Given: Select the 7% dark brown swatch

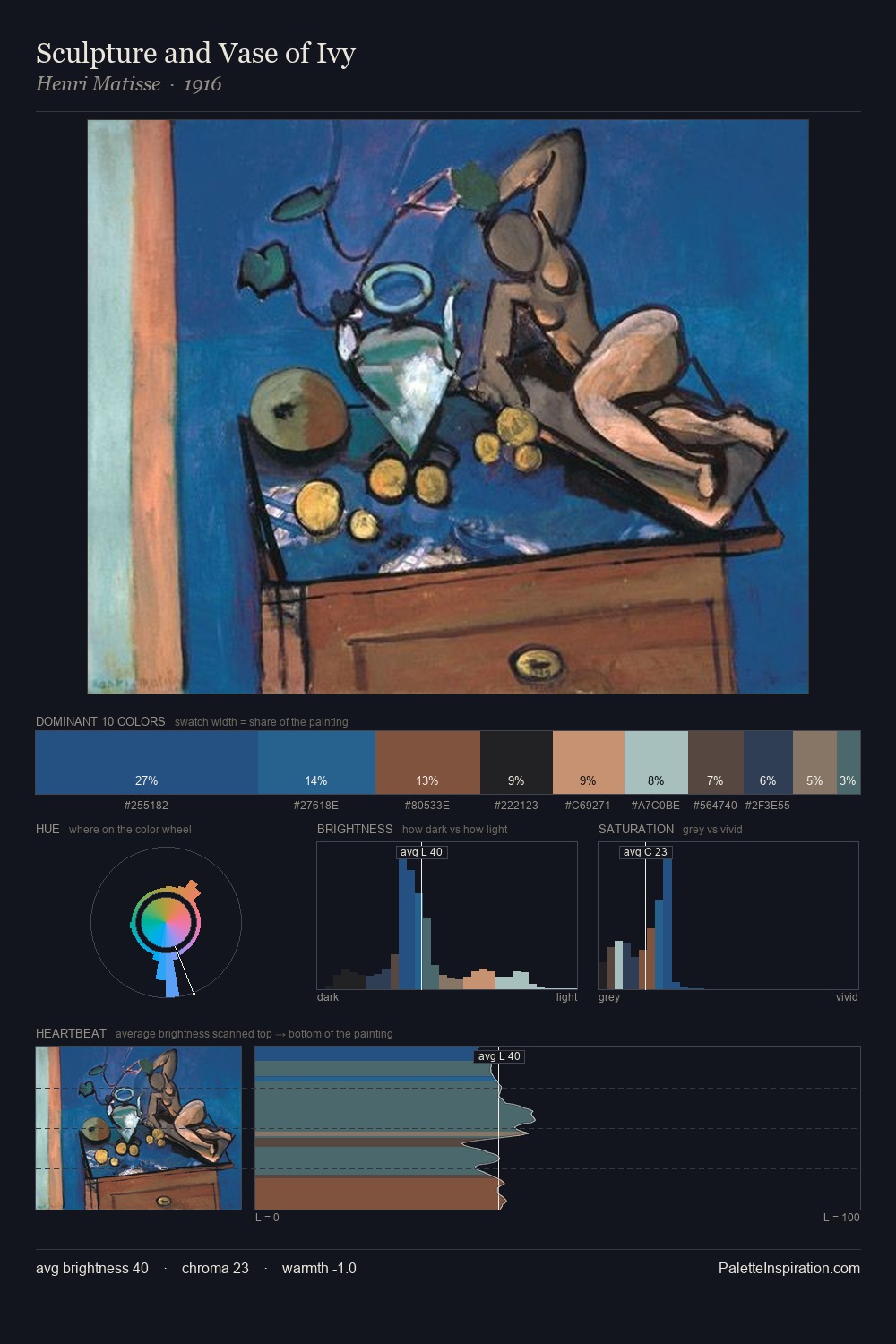Looking at the screenshot, I should click(715, 762).
